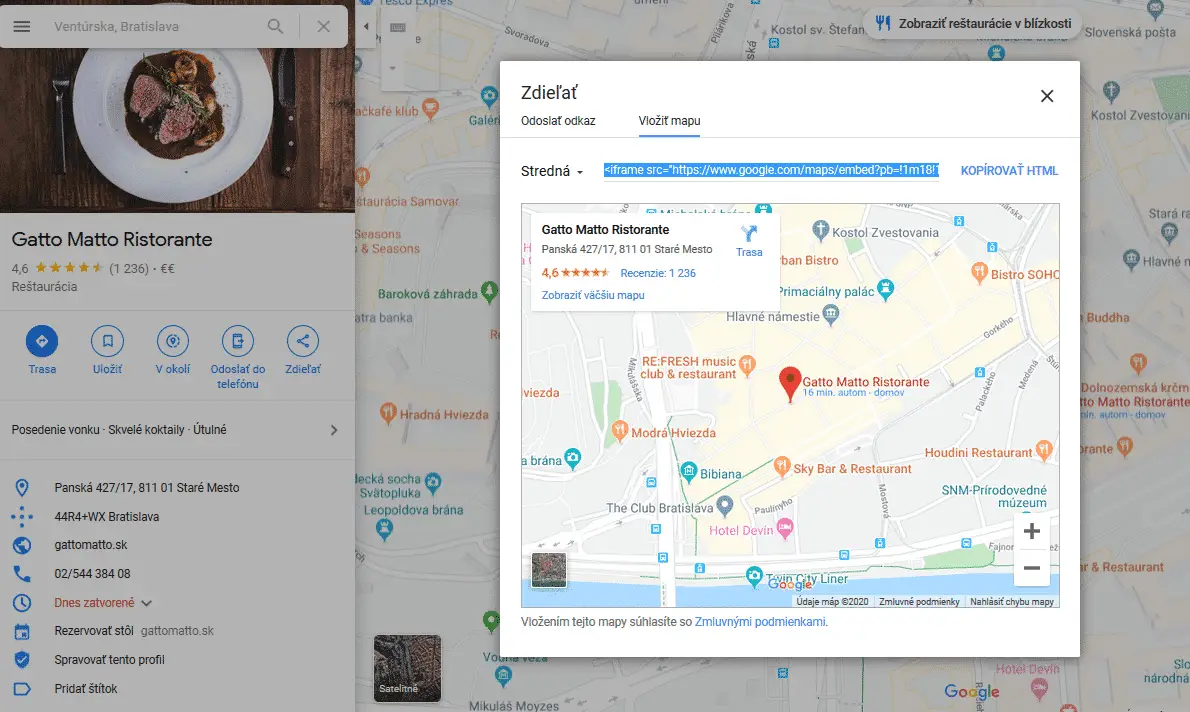Click Zobraziť väčšiu mapu link

593,295
